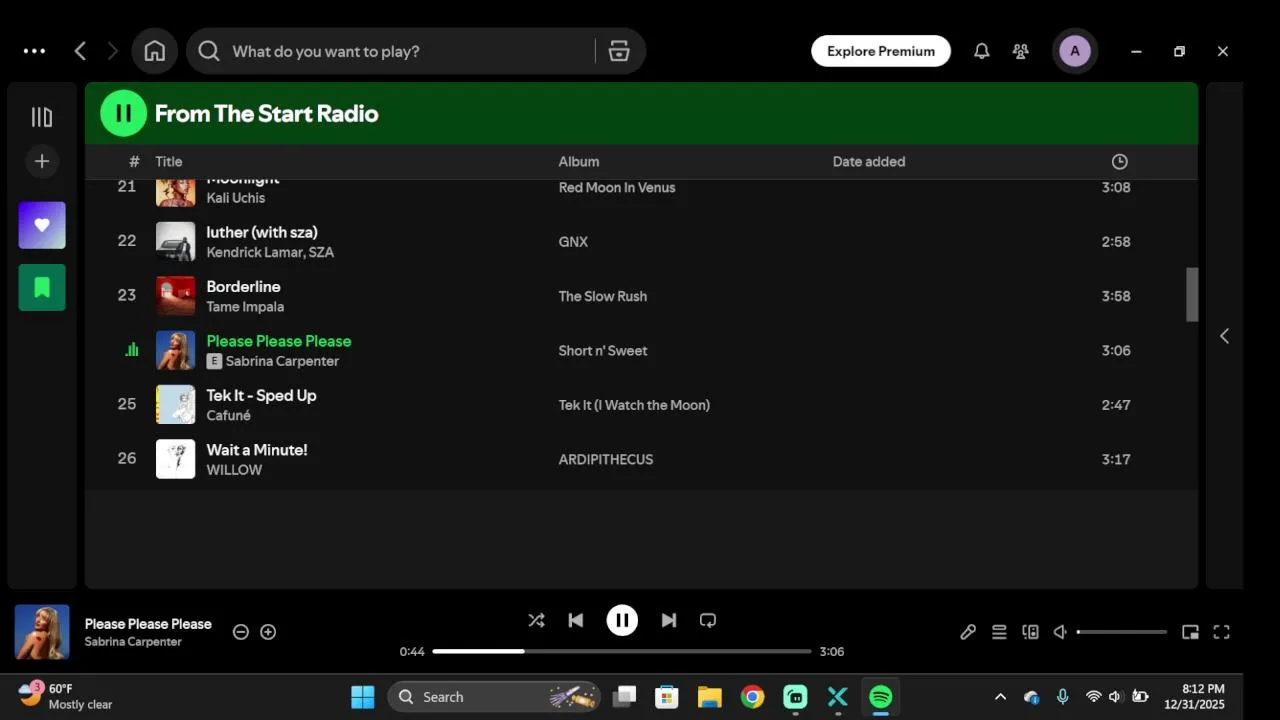
Task: Adjust the volume slider
Action: point(1122,632)
